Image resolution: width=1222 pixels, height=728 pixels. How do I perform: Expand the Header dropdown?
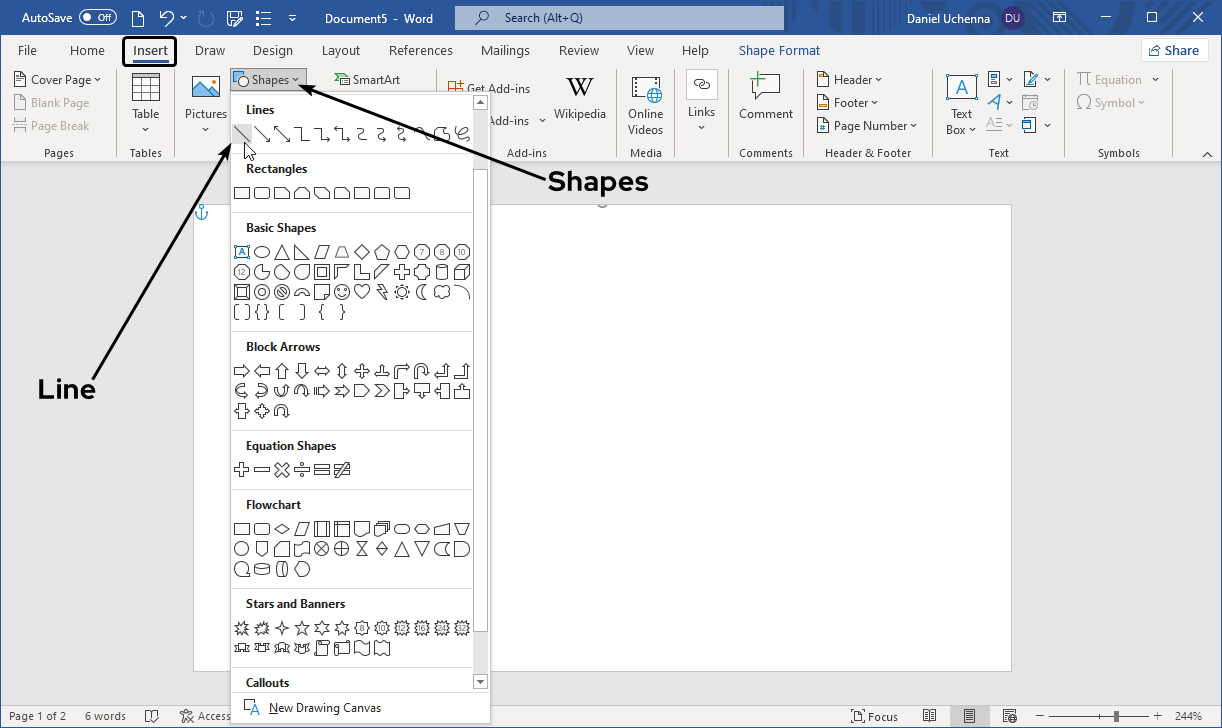pyautogui.click(x=850, y=80)
